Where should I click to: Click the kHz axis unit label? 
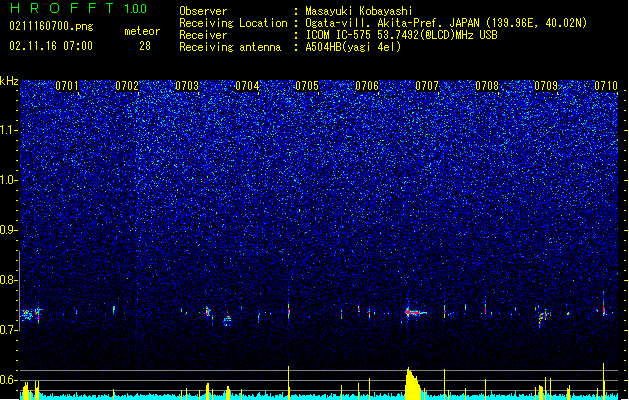(9, 81)
